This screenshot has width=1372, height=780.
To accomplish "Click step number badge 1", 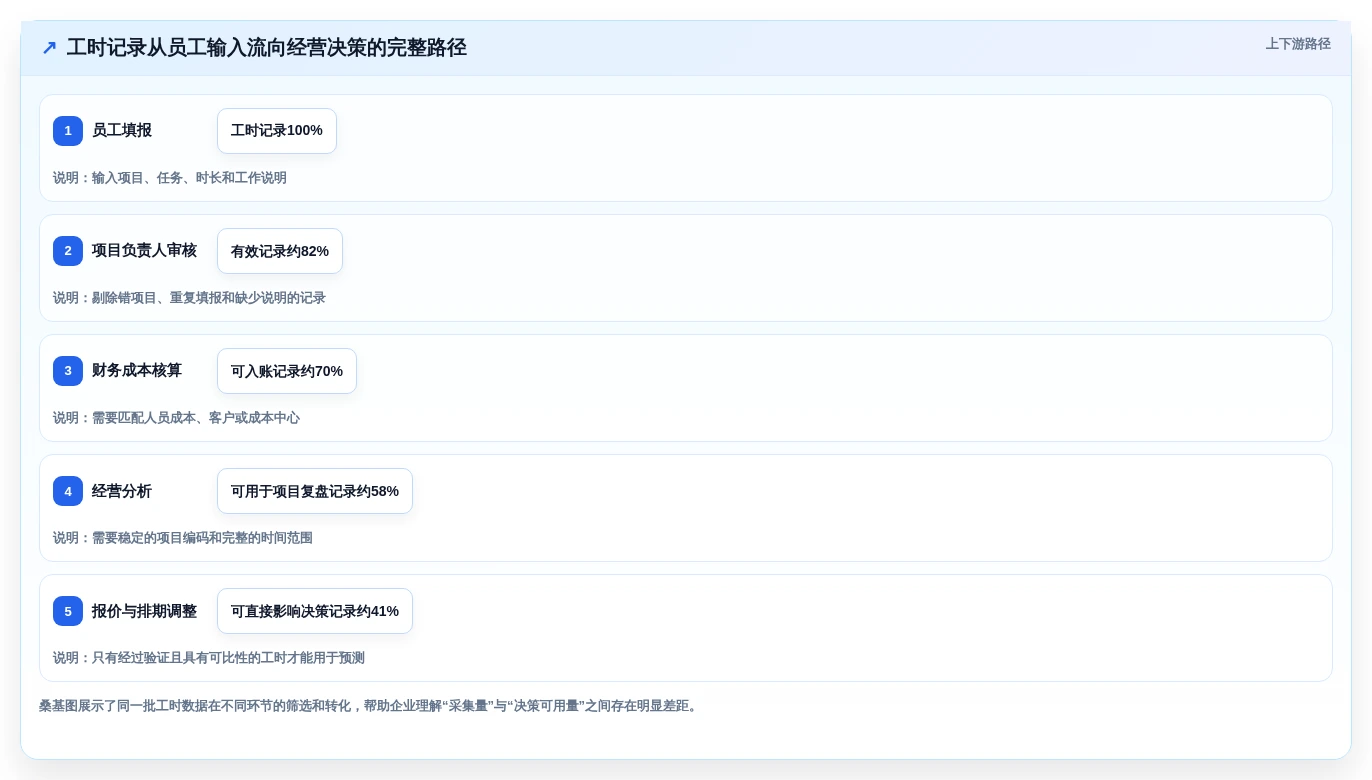I will [x=68, y=131].
